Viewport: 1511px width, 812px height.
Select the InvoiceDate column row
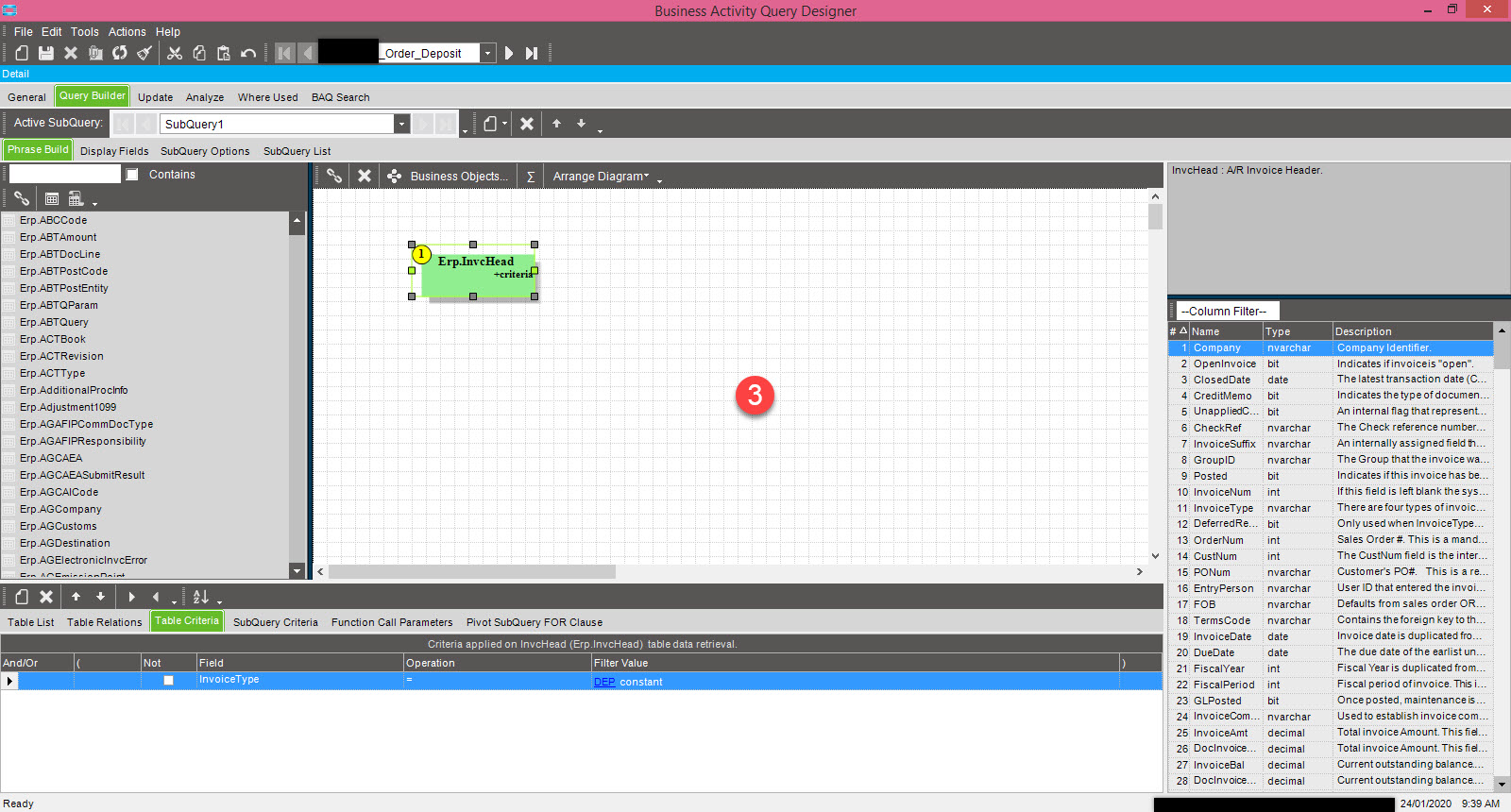(x=1331, y=636)
